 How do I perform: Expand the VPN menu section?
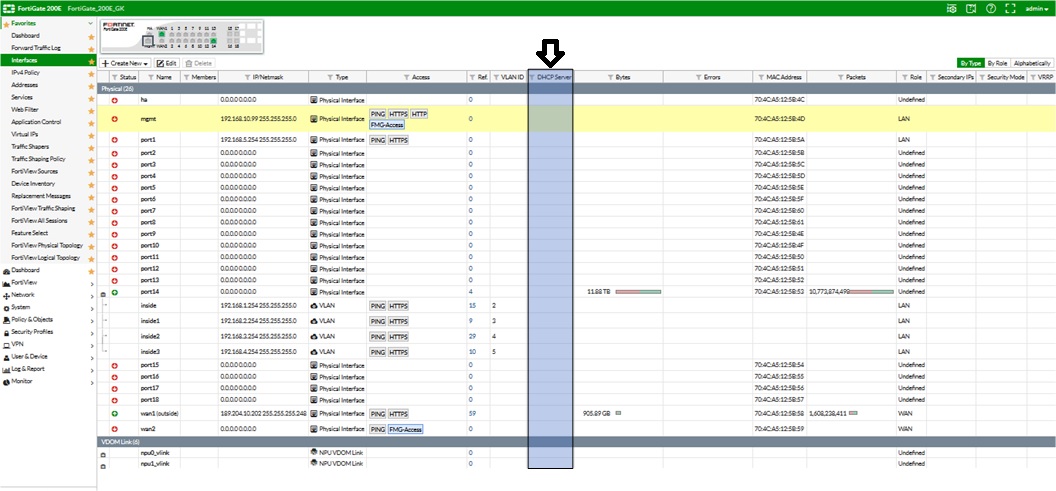(x=91, y=344)
